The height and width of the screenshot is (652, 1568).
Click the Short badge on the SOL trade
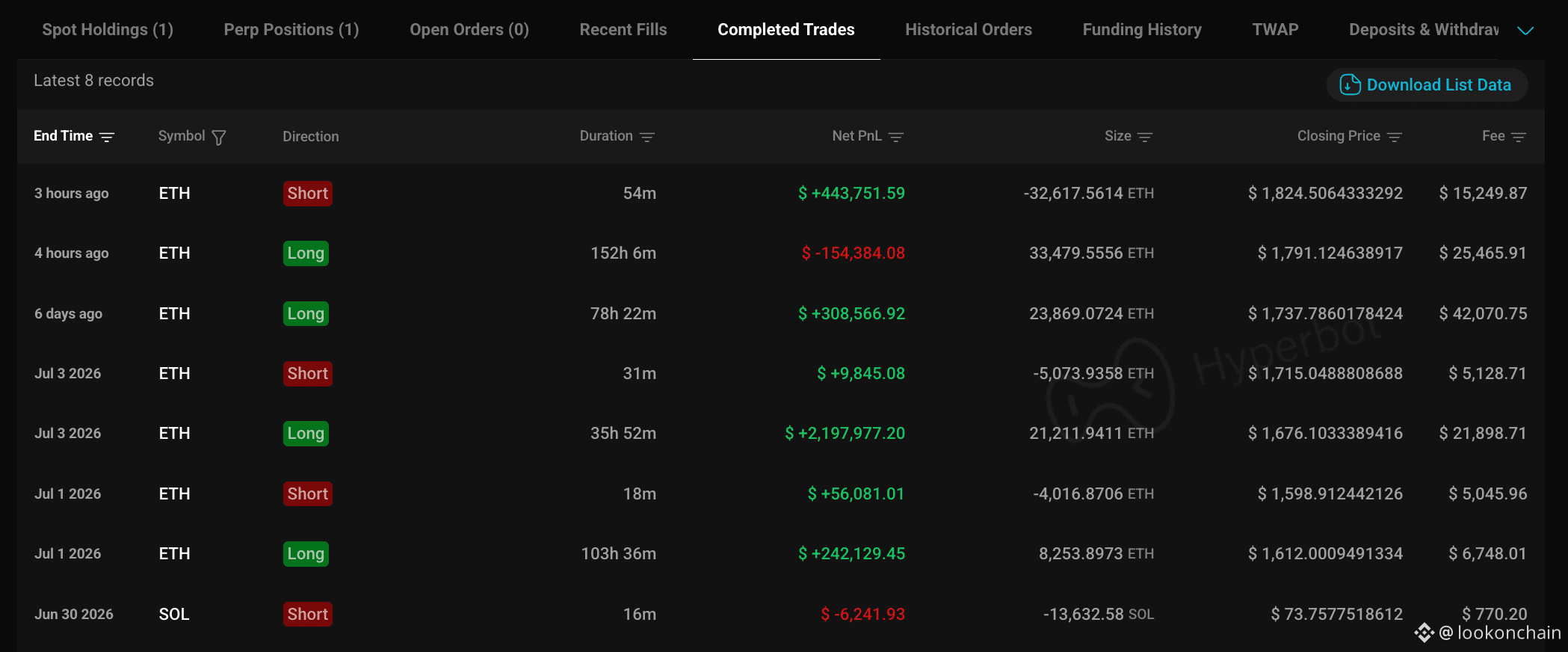(308, 614)
